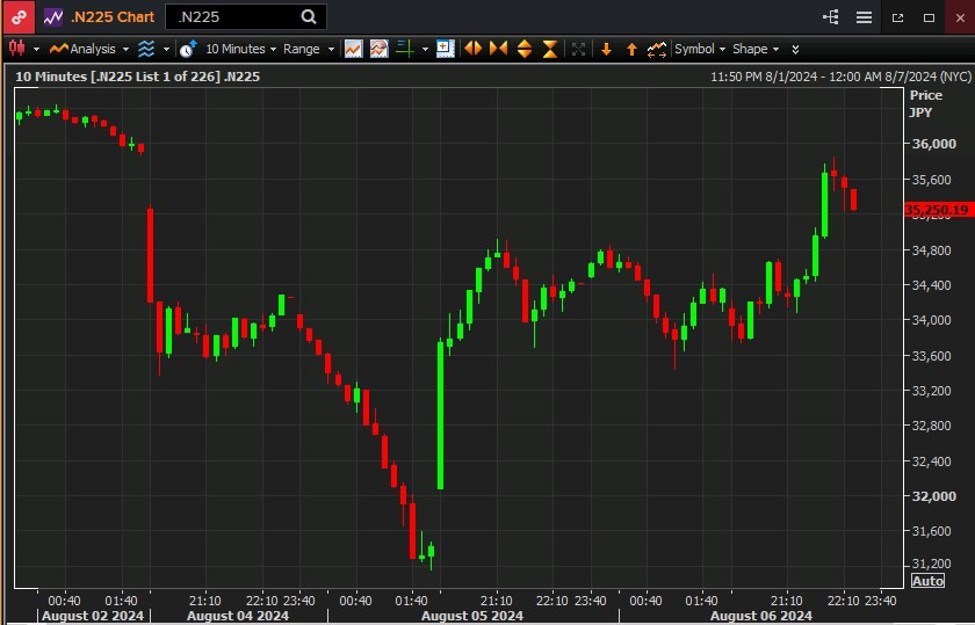Click the interval clock icon
This screenshot has height=625, width=975.
pyautogui.click(x=186, y=48)
